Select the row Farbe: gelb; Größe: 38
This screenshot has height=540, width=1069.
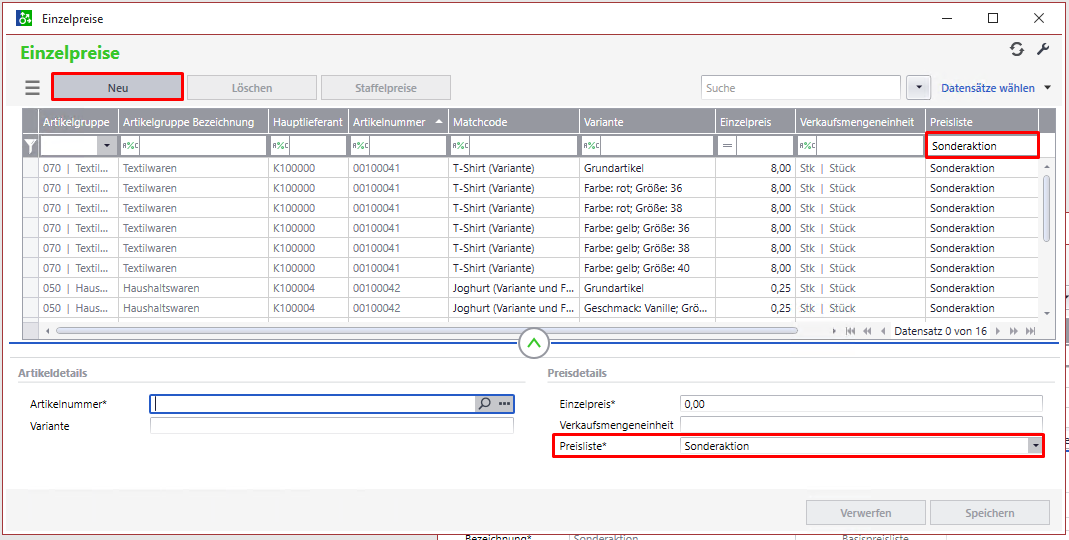point(532,248)
